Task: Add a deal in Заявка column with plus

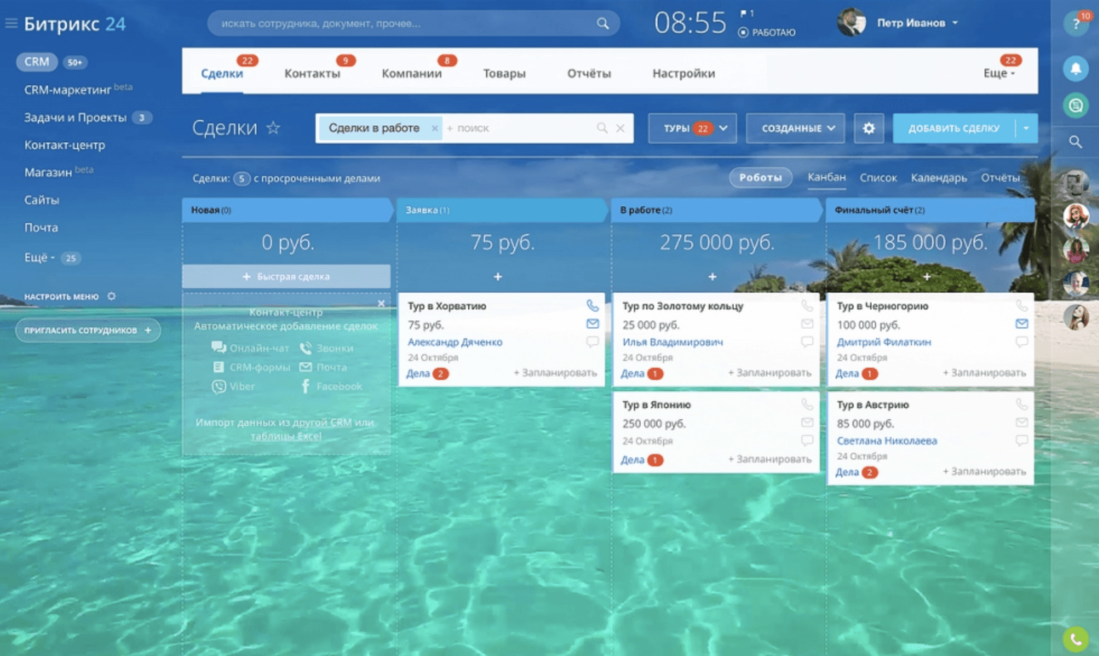Action: (498, 277)
